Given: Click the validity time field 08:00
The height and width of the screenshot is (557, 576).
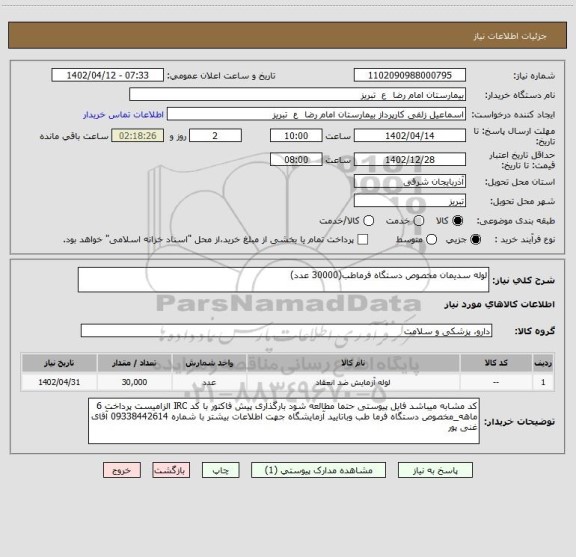Looking at the screenshot, I should (296, 159).
